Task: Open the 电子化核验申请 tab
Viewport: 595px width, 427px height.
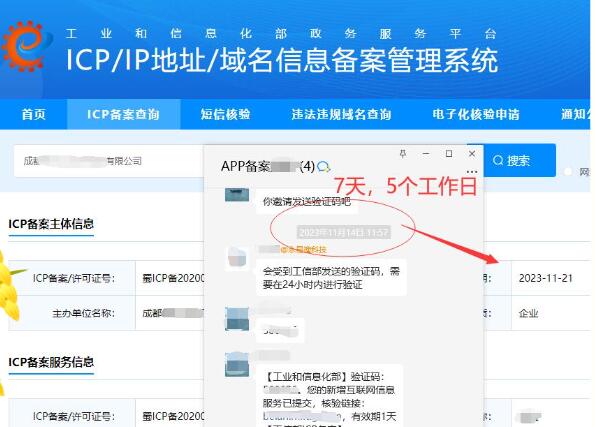Action: click(x=476, y=114)
